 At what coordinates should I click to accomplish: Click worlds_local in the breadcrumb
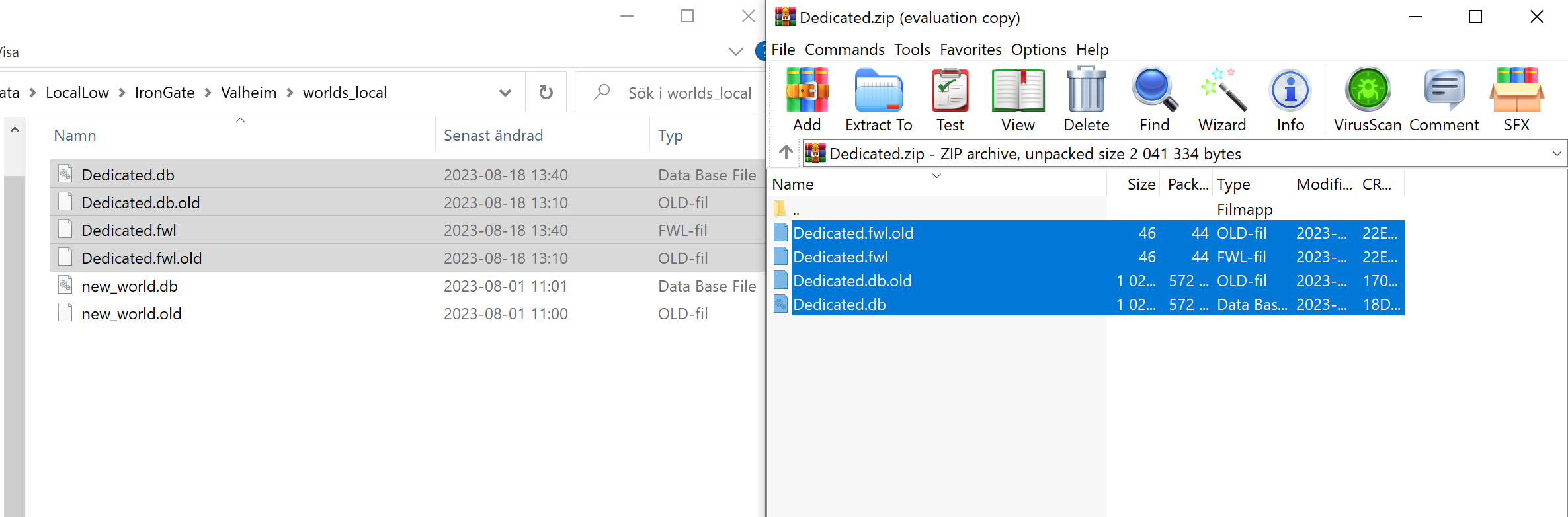click(x=345, y=93)
